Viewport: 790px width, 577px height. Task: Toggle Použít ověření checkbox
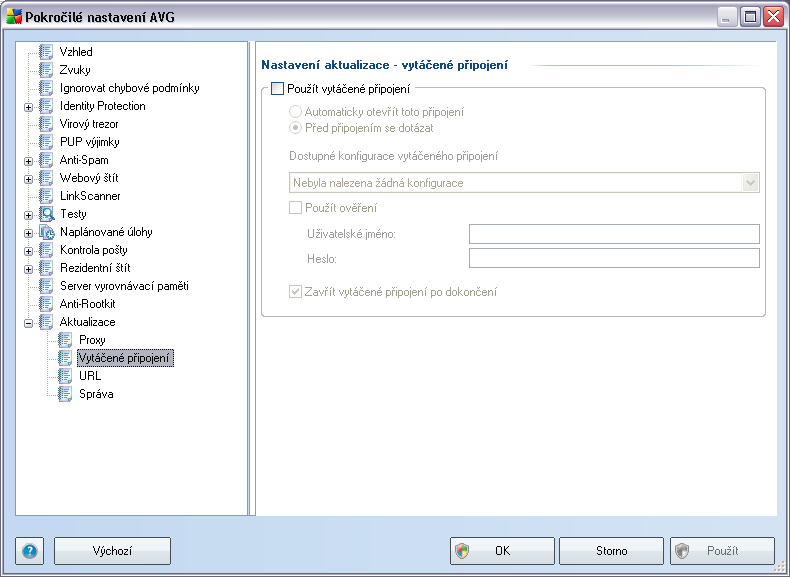coord(295,208)
